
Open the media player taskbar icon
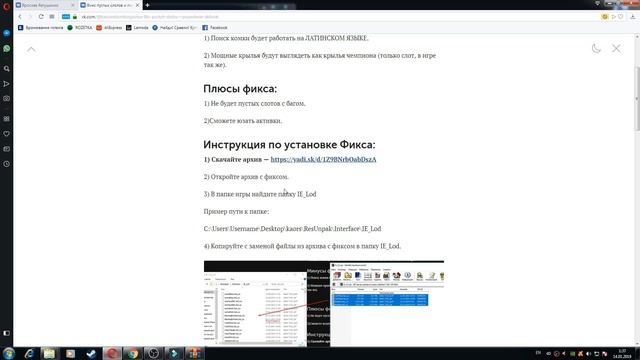[70, 353]
